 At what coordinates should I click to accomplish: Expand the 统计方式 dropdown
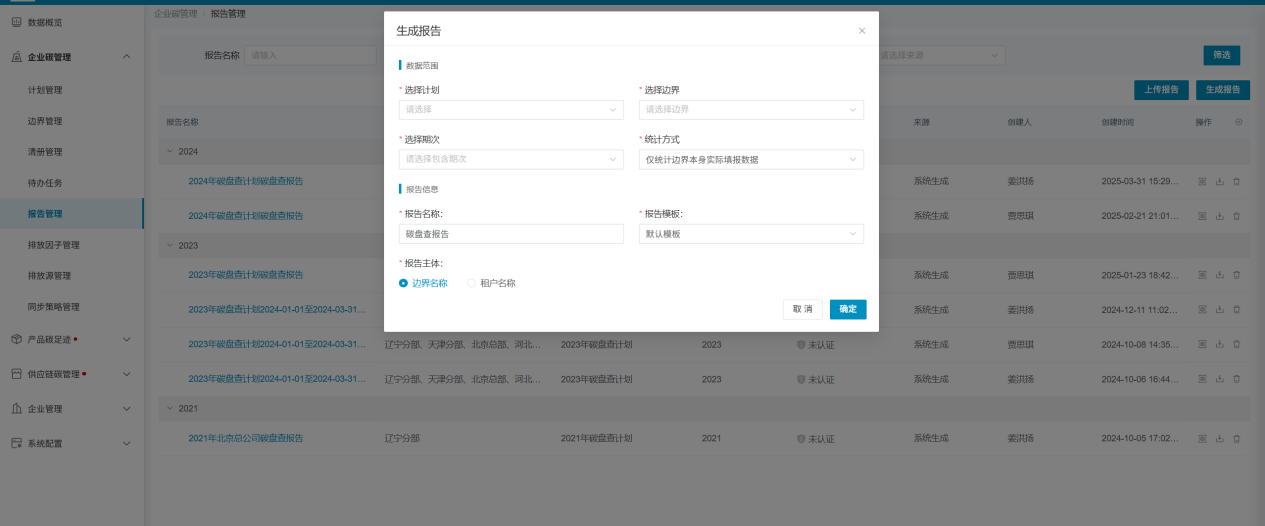pyautogui.click(x=750, y=159)
